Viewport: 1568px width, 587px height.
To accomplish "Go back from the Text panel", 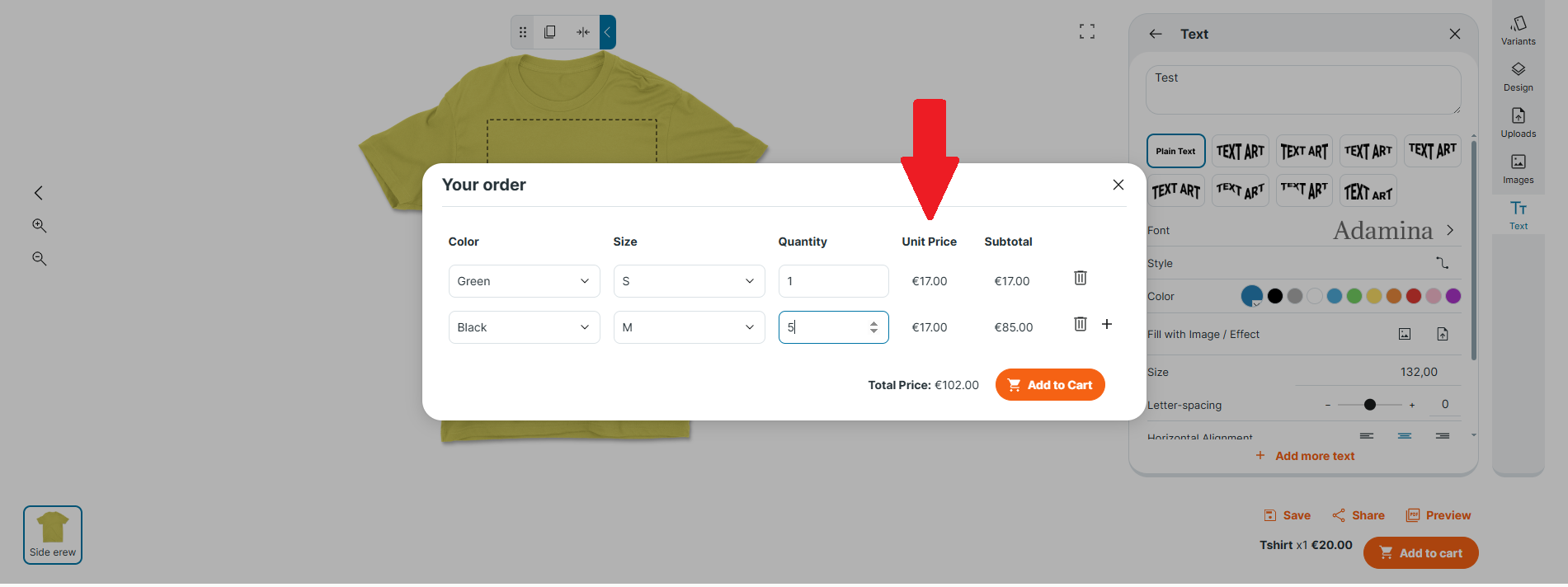I will coord(1156,34).
